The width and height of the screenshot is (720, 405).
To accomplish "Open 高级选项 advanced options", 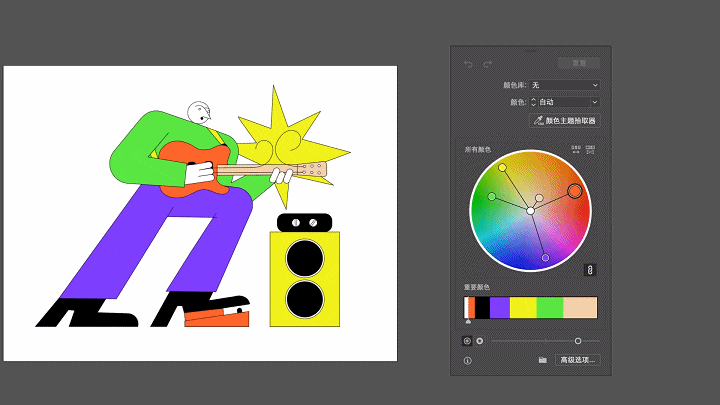I will (578, 359).
